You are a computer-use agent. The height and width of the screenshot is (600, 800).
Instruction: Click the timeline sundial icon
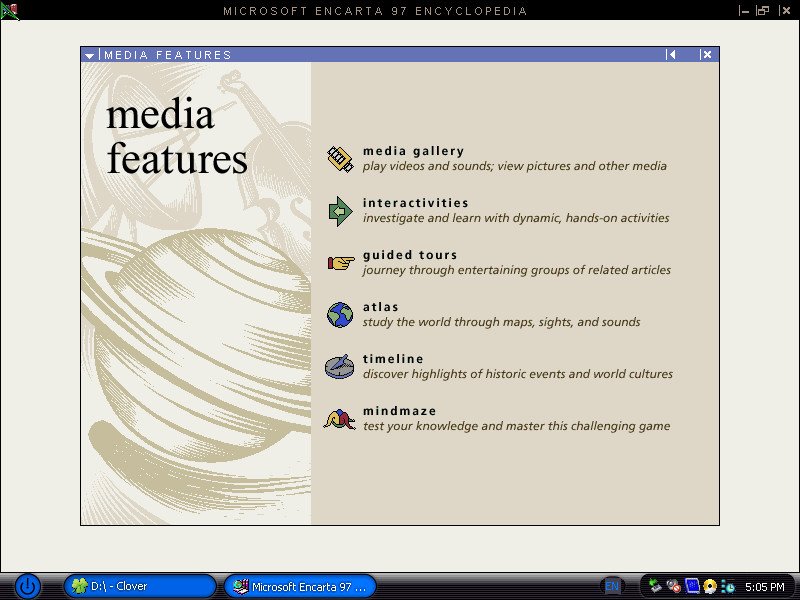pyautogui.click(x=340, y=367)
